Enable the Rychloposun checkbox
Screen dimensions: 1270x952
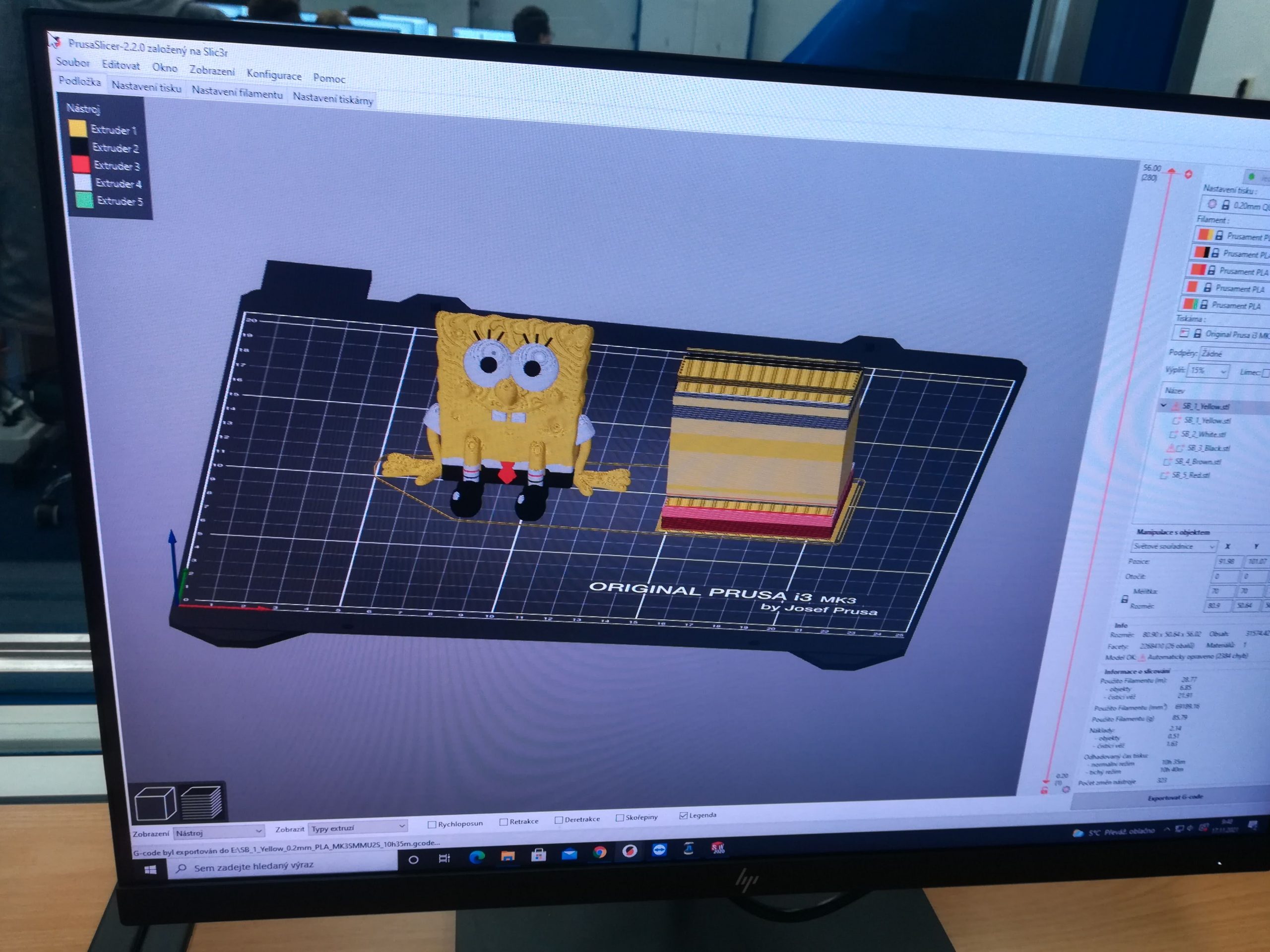(432, 825)
